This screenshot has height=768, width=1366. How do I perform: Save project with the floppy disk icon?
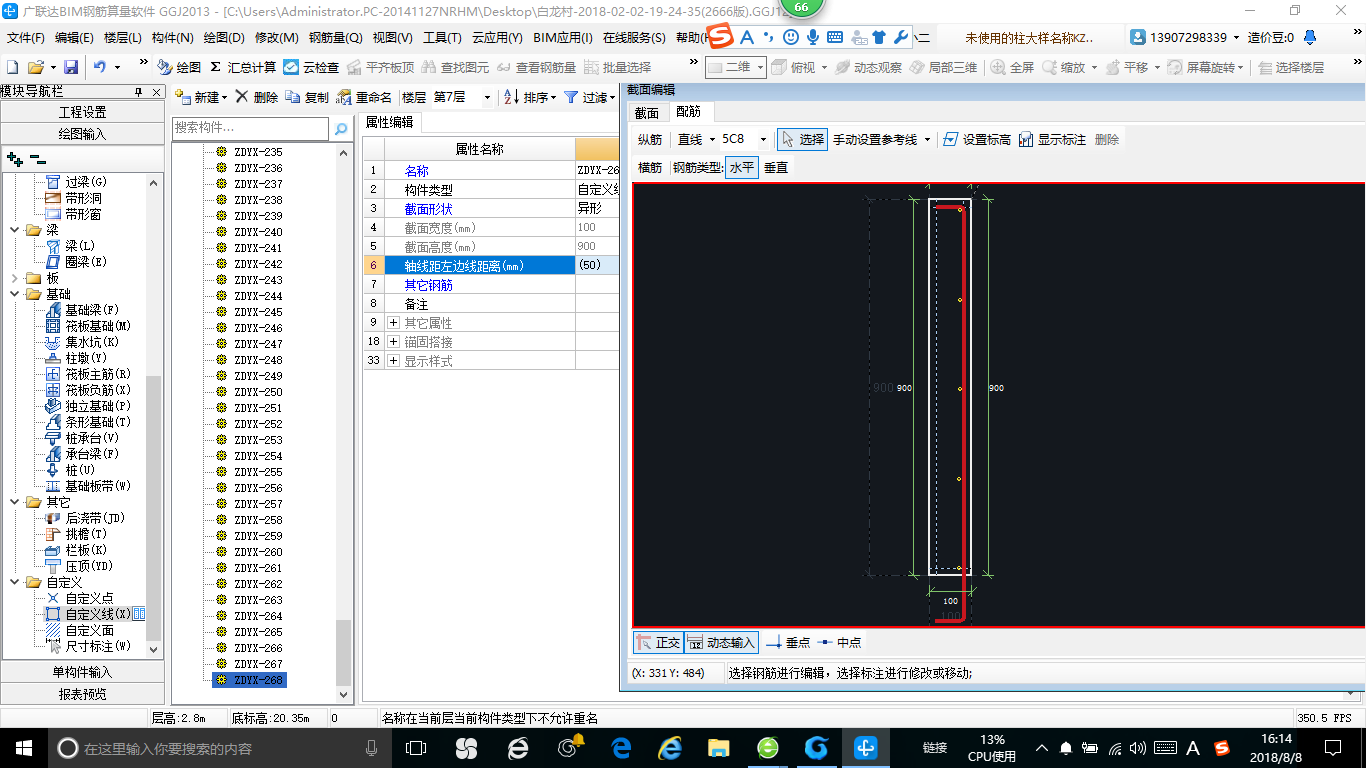(71, 67)
